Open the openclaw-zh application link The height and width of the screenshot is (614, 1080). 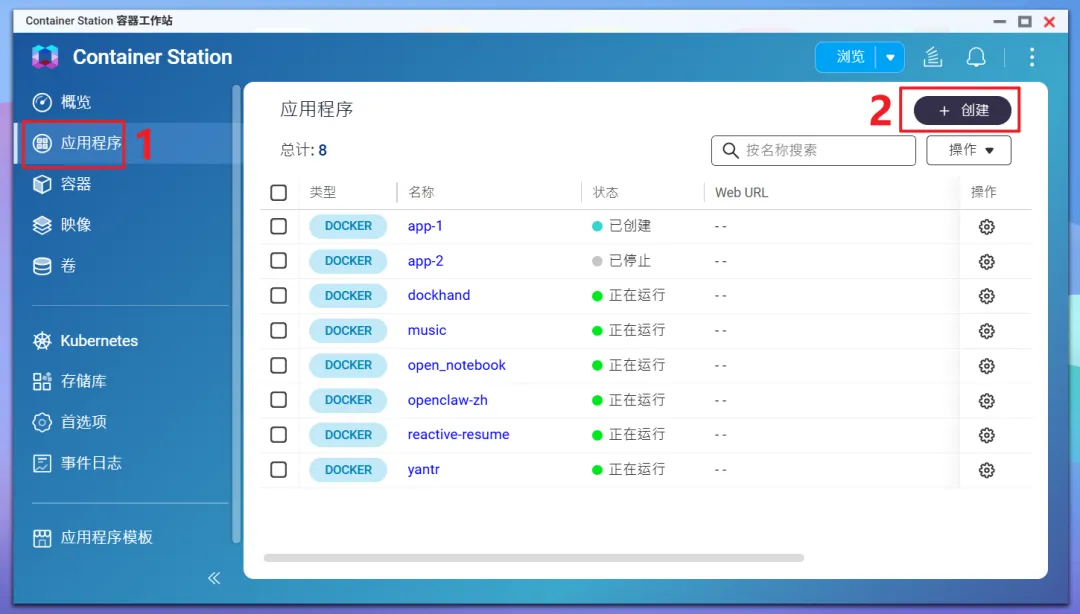(x=447, y=400)
